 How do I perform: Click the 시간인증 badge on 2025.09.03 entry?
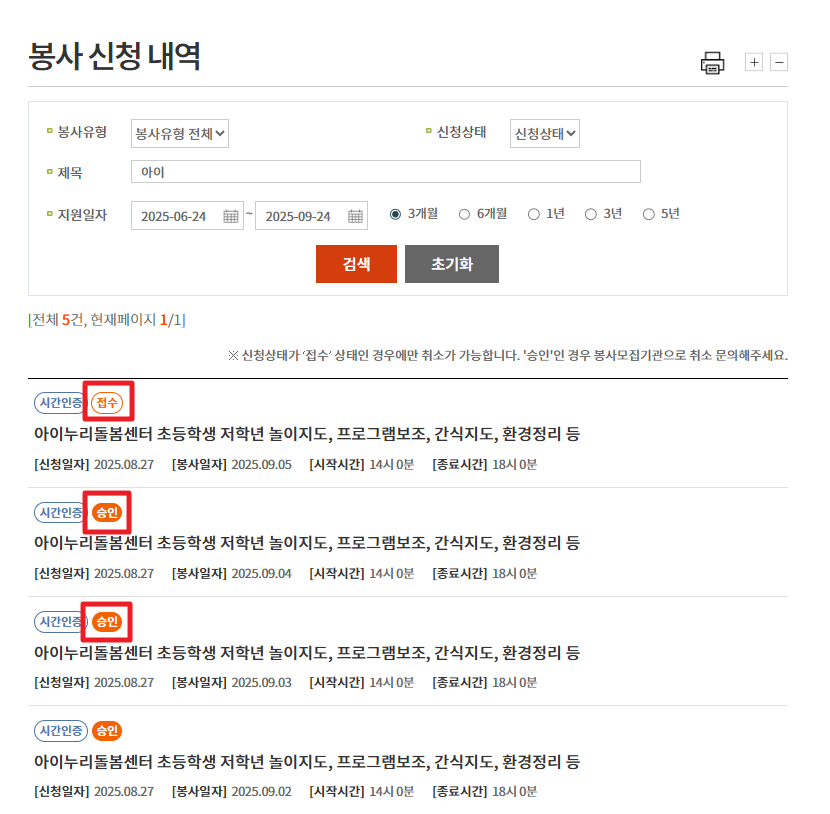(x=60, y=622)
